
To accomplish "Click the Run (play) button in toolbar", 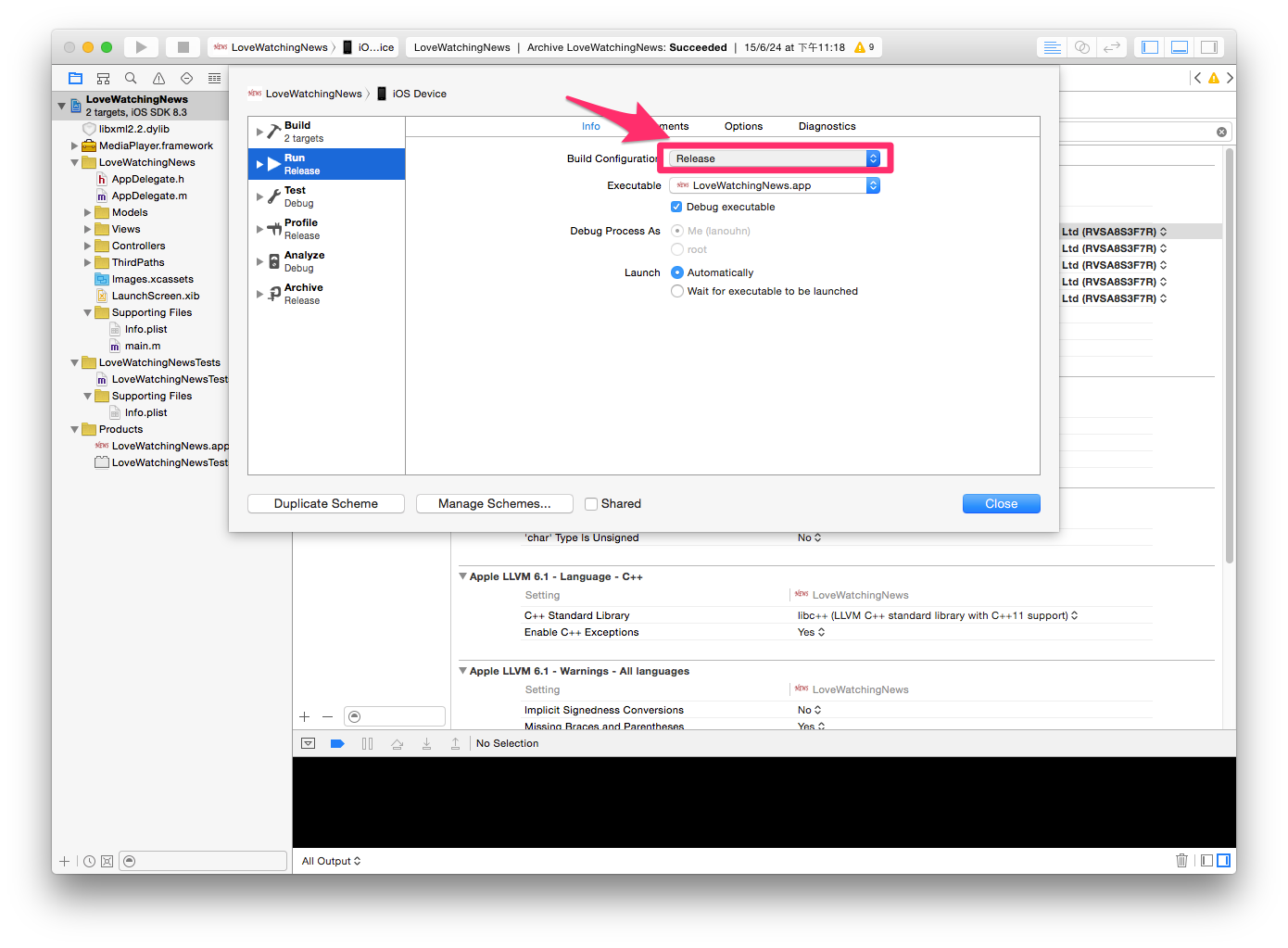I will tap(141, 47).
